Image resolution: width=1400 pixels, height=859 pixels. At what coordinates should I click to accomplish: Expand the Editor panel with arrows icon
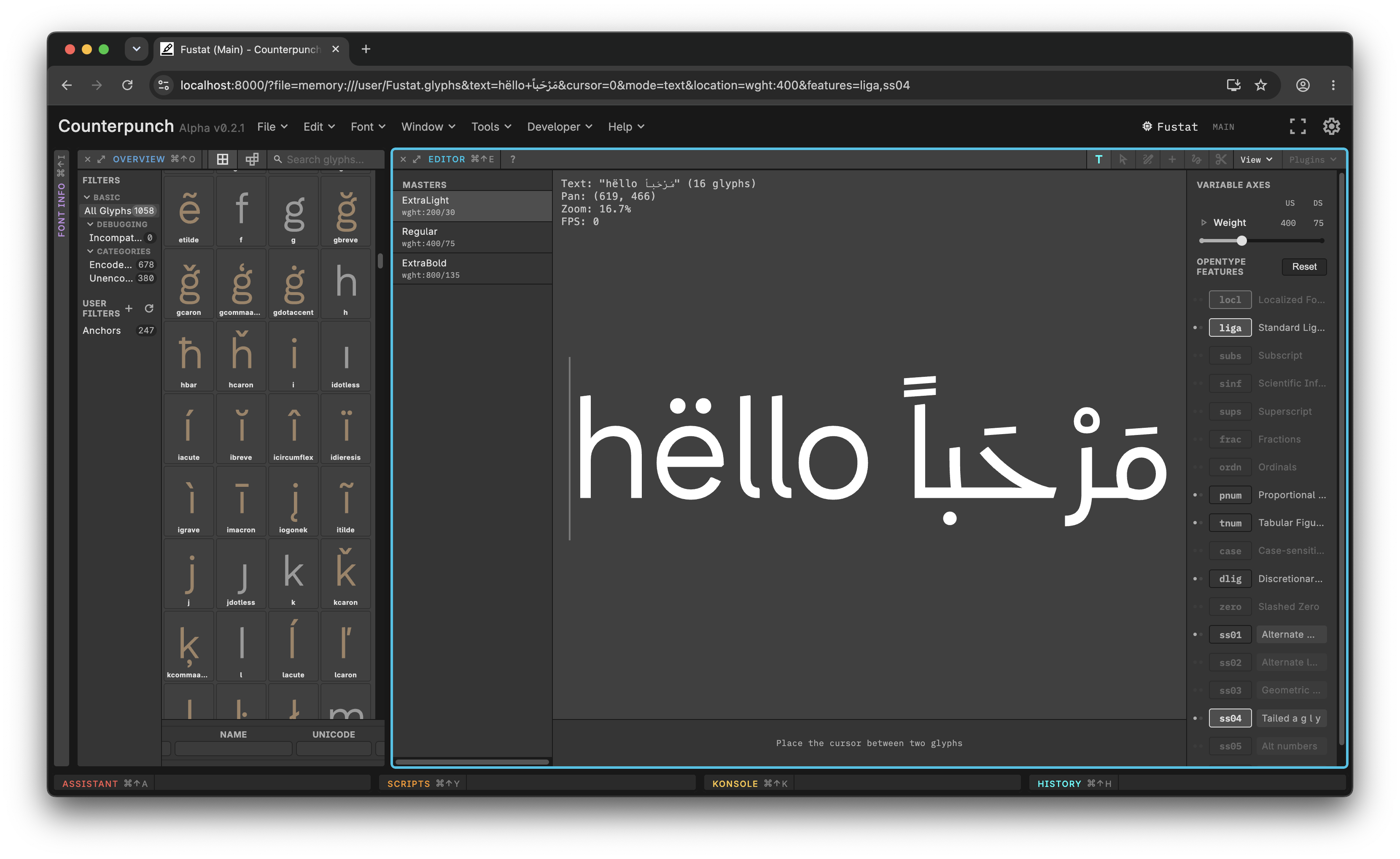(417, 160)
